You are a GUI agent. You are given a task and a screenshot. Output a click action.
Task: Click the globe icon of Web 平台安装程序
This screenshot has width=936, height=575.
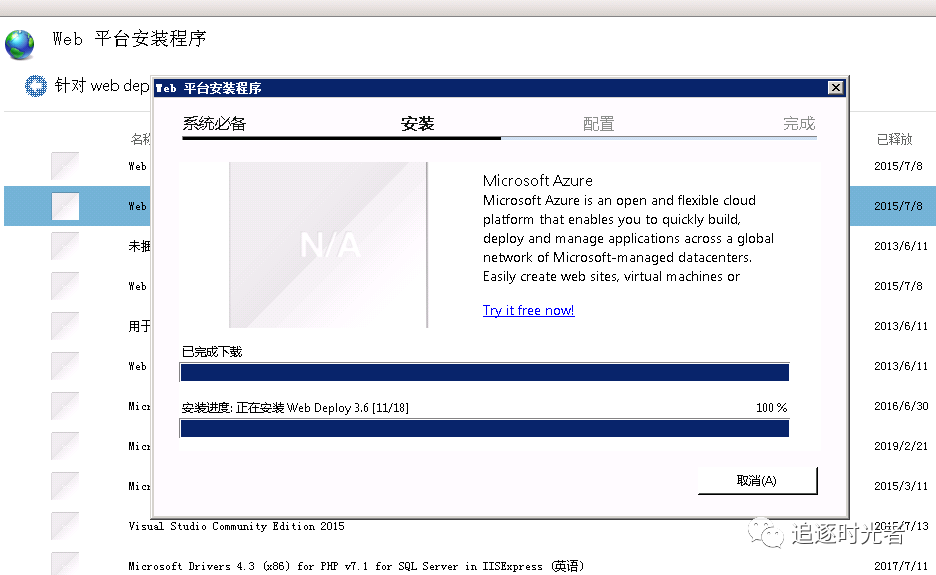click(x=20, y=45)
